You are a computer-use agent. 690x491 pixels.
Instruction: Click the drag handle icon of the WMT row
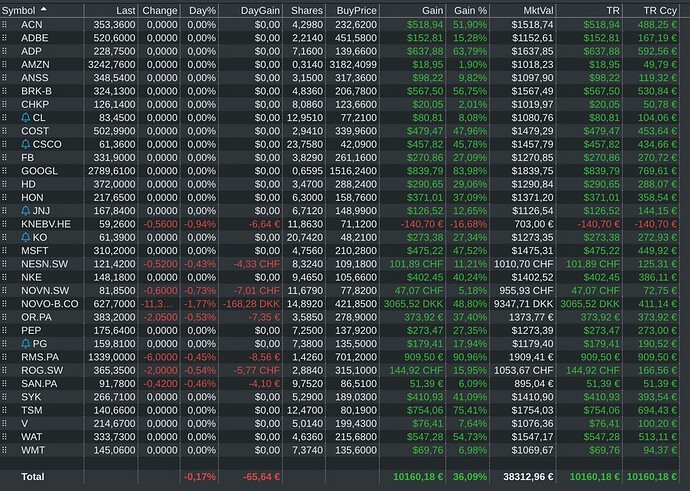(4, 450)
